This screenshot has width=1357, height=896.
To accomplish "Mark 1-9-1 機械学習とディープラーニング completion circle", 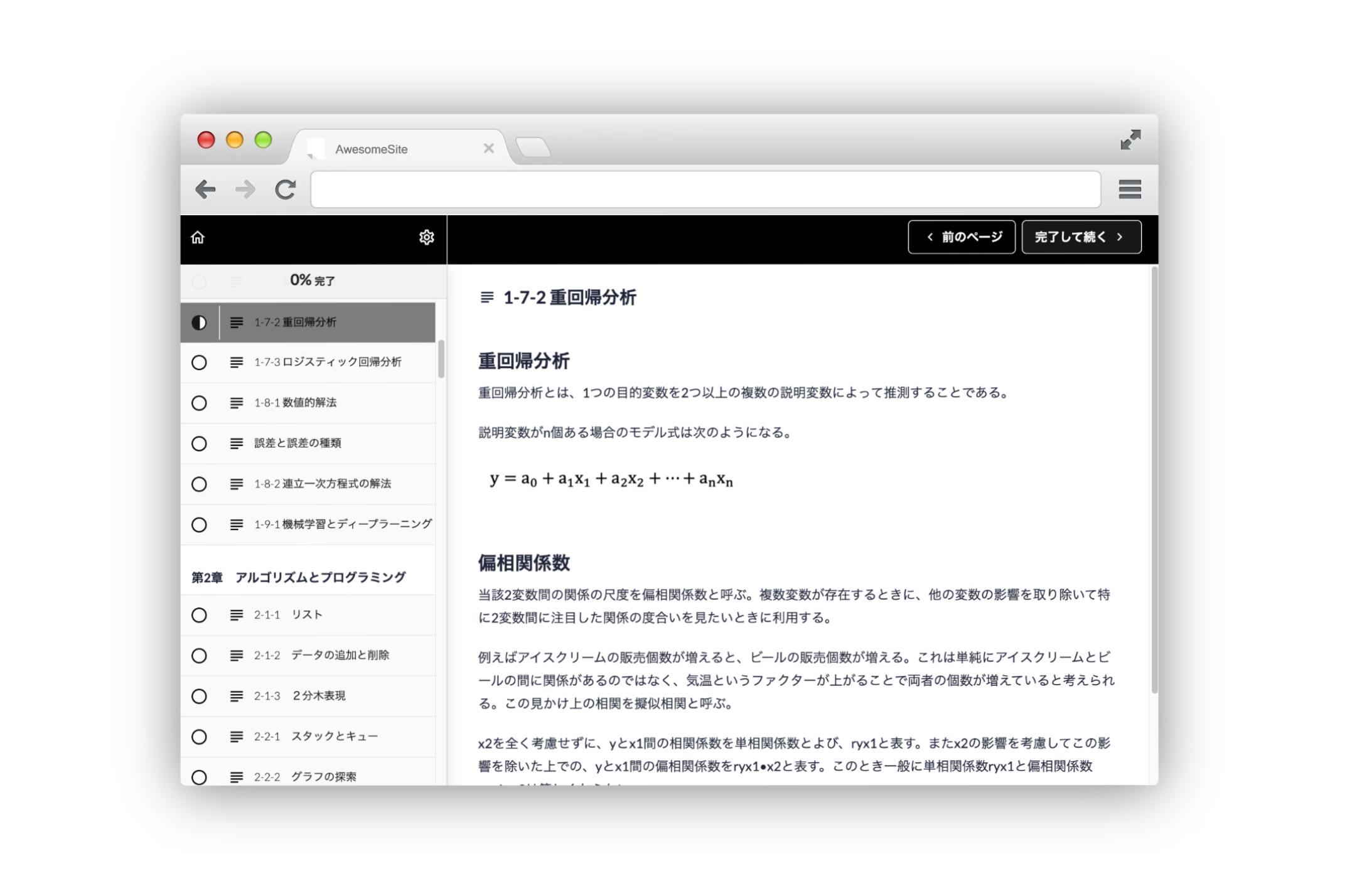I will click(199, 525).
